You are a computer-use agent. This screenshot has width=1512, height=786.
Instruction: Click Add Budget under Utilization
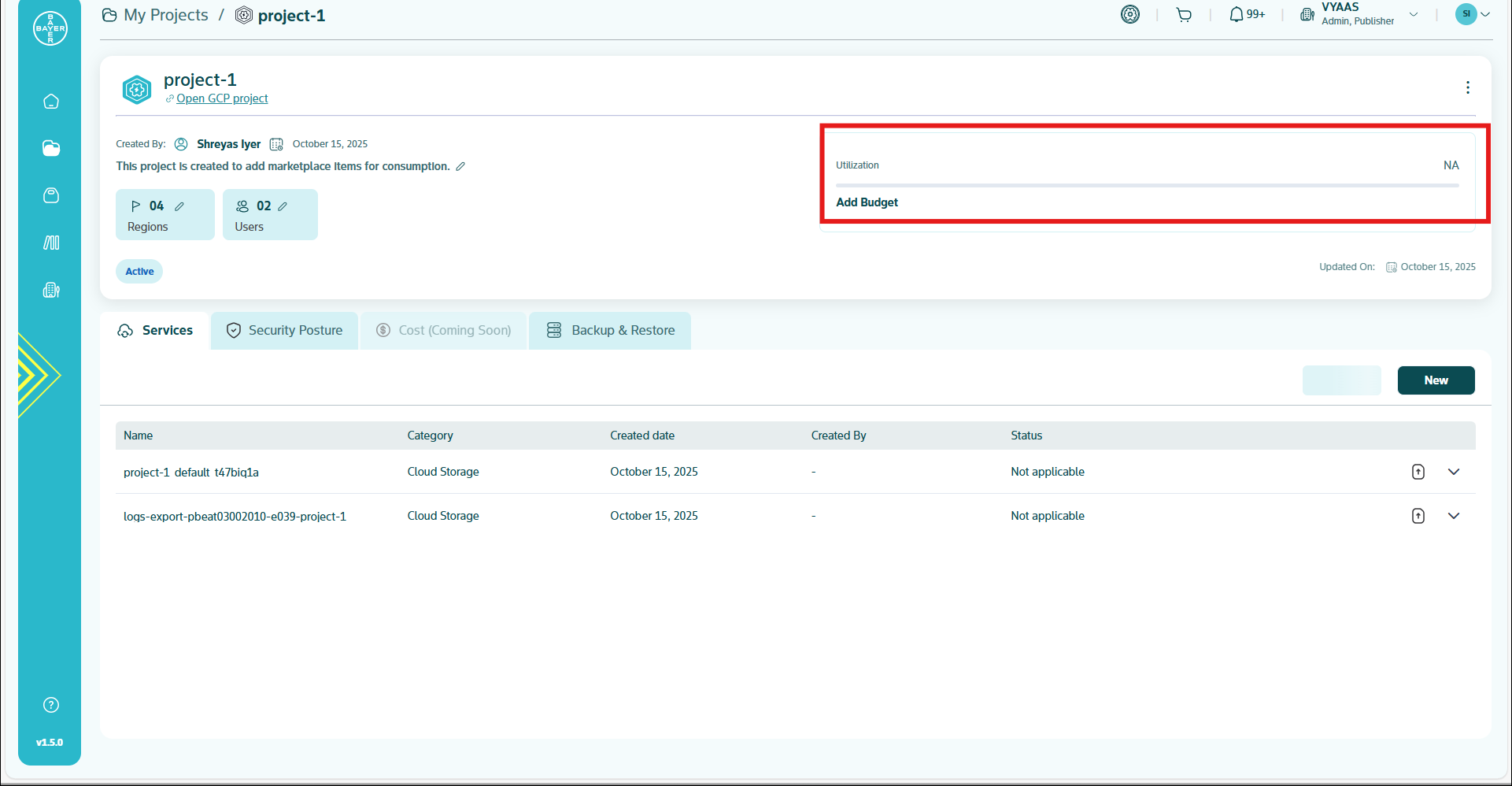867,202
